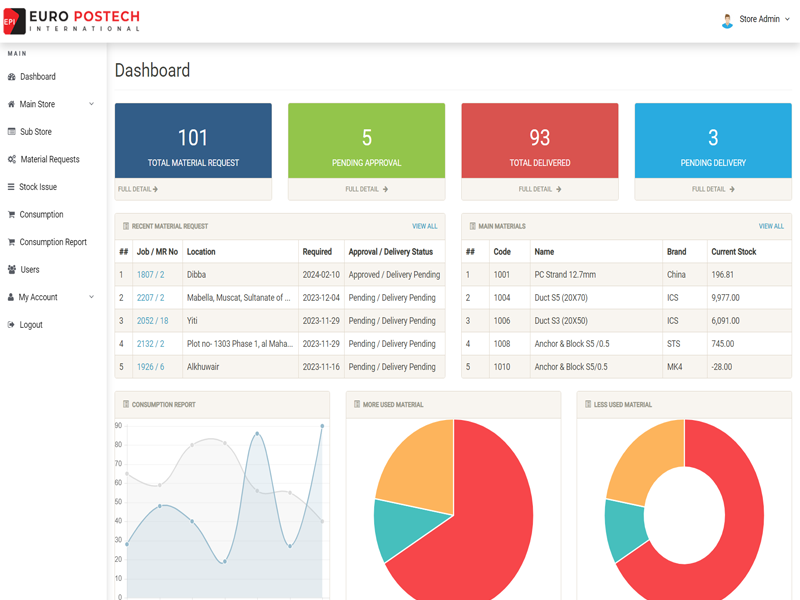
Task: Click the Users group icon in sidebar
Action: [12, 270]
